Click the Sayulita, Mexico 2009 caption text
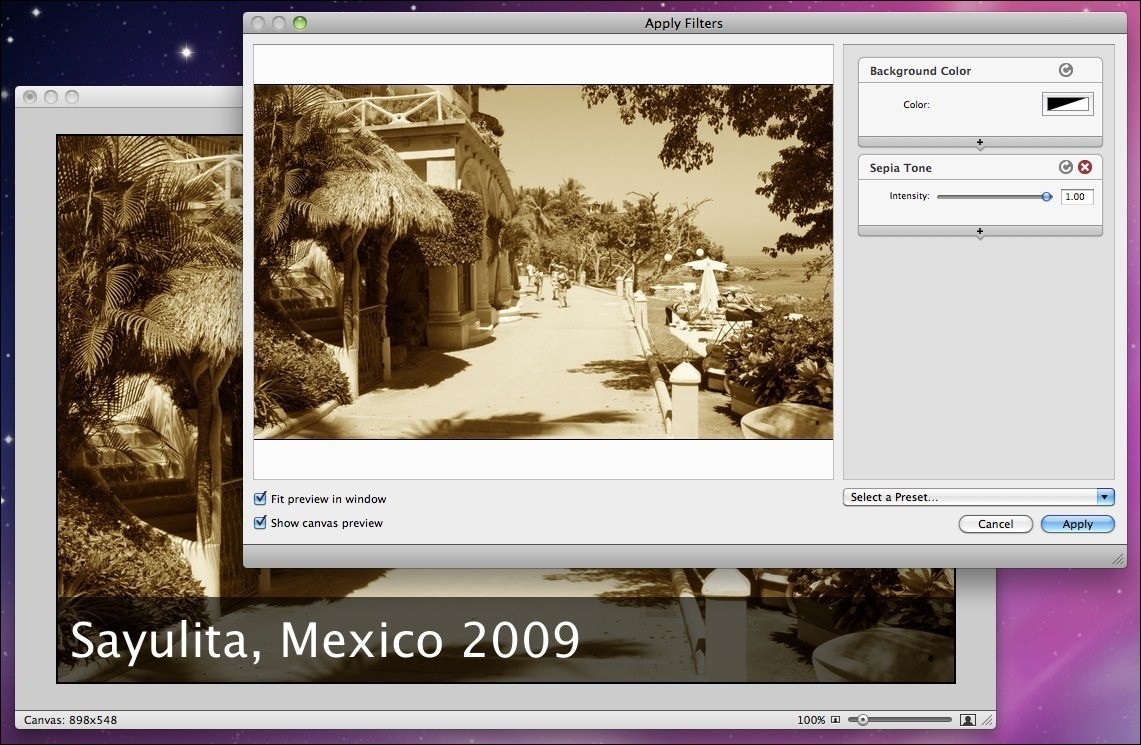1141x745 pixels. coord(325,640)
